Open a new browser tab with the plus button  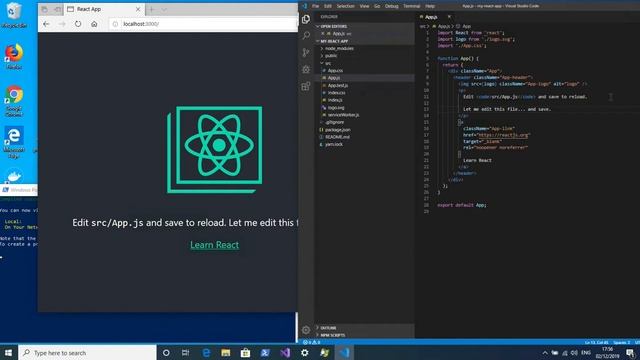pyautogui.click(x=151, y=9)
